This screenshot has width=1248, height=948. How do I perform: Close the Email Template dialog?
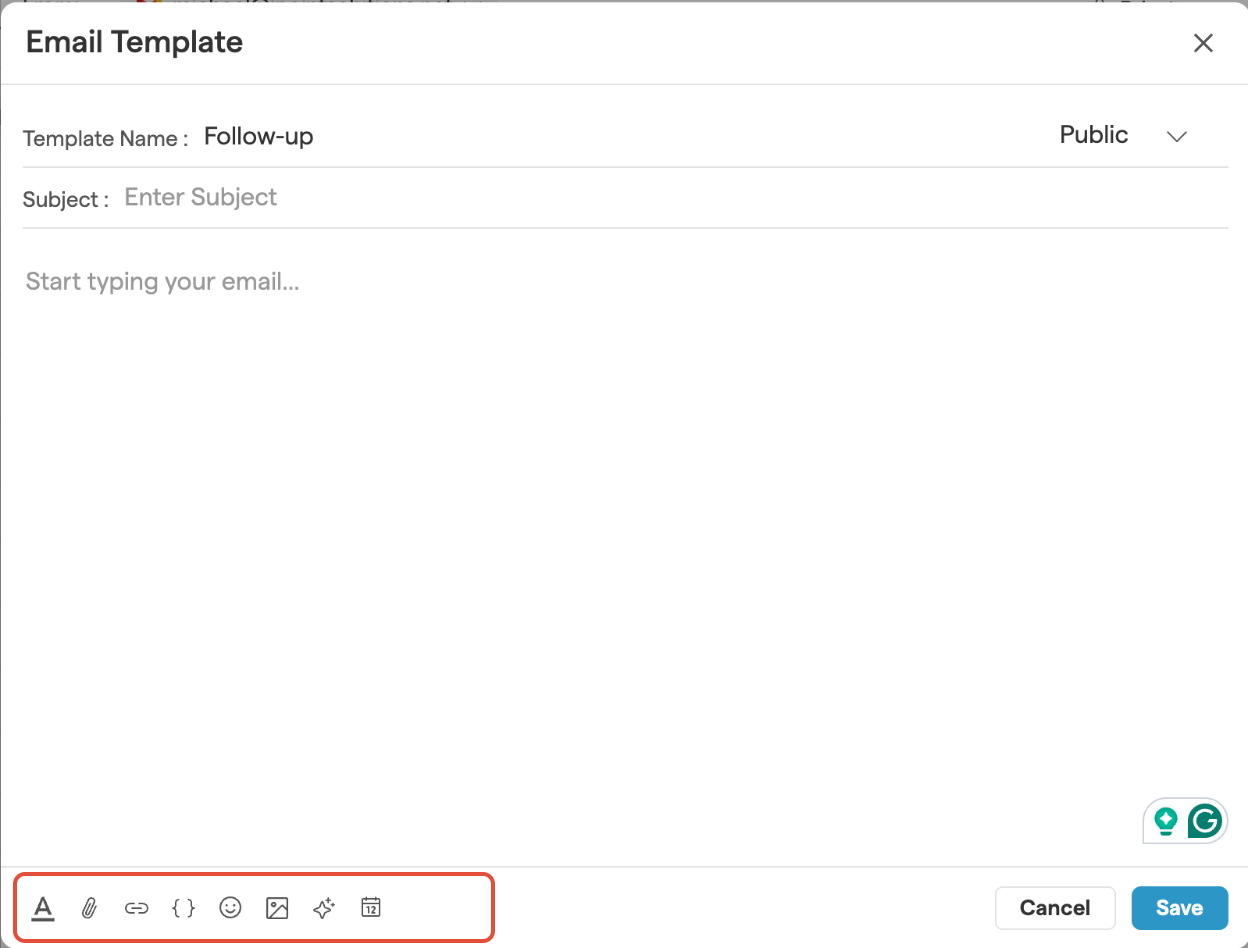pyautogui.click(x=1203, y=43)
